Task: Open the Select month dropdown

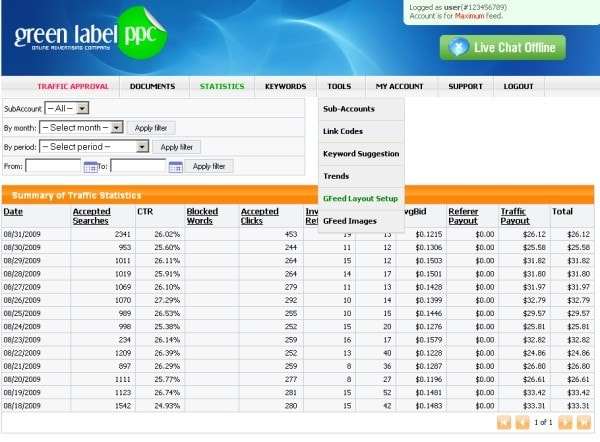Action: (x=81, y=127)
